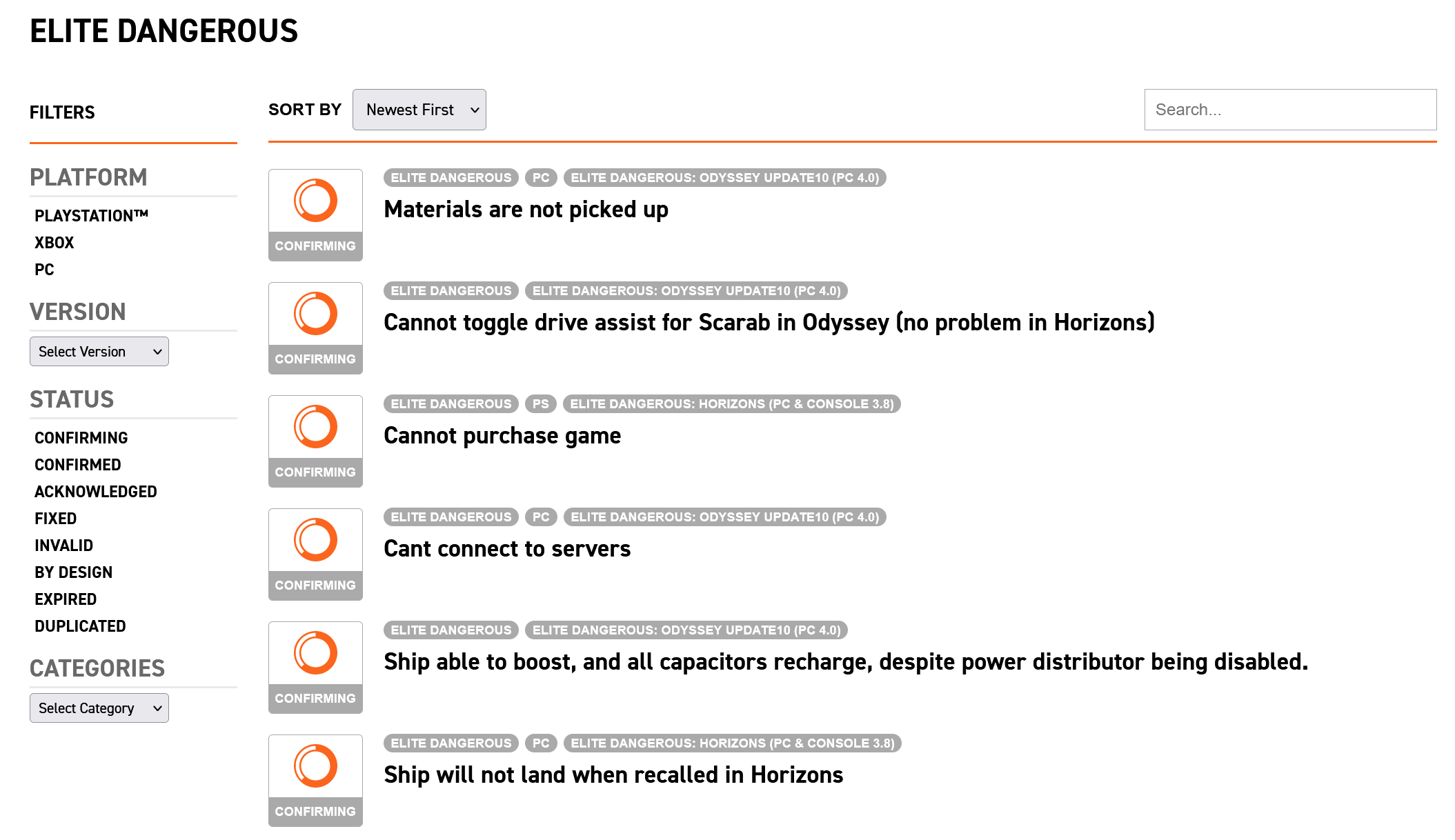The height and width of the screenshot is (840, 1455).
Task: Click PC tag on Ship will not land issue
Action: (x=541, y=743)
